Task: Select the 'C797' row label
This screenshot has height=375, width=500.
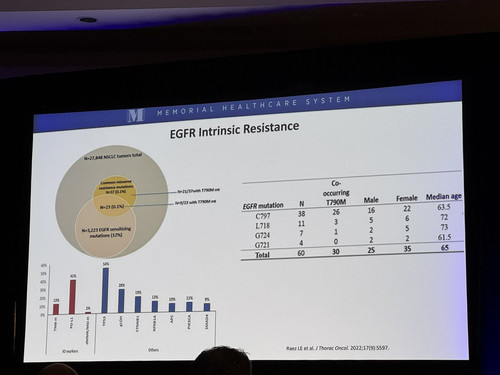Action: pos(263,216)
